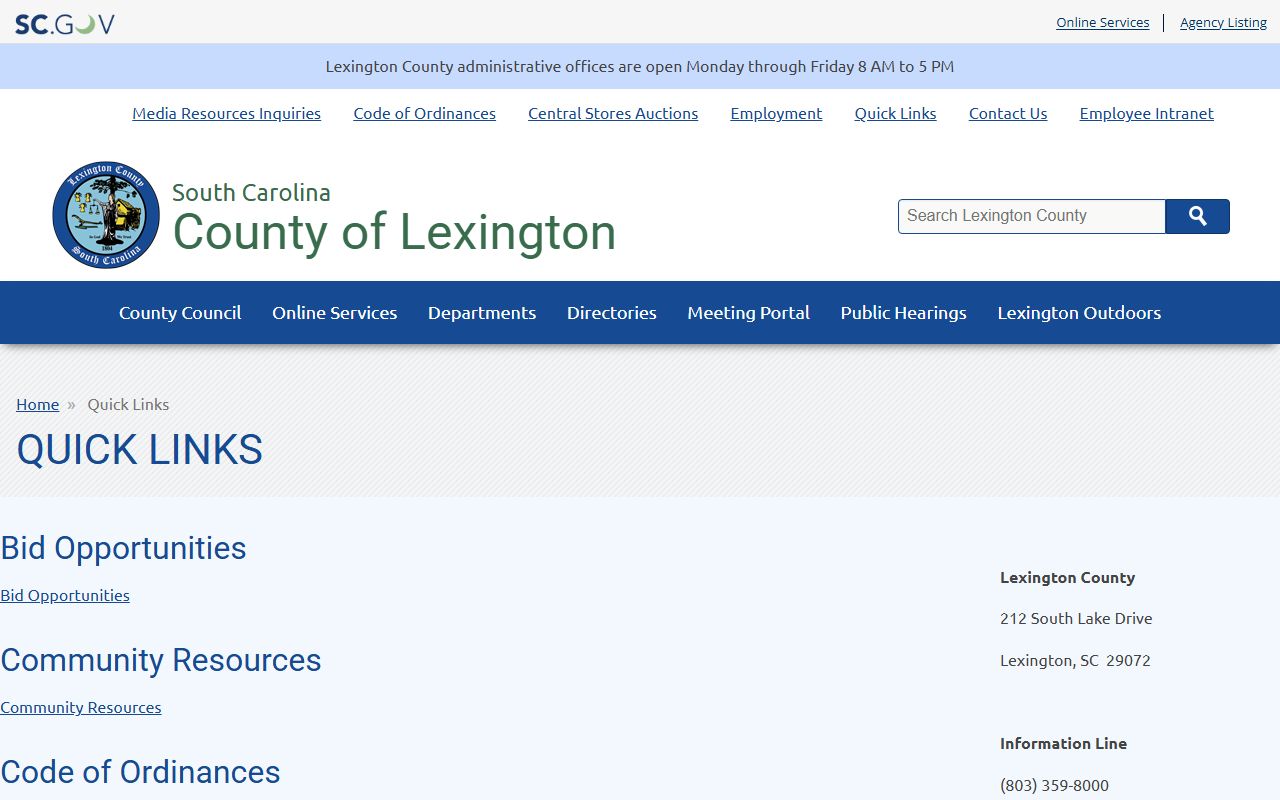Open Online Services in main navigation

click(x=334, y=313)
